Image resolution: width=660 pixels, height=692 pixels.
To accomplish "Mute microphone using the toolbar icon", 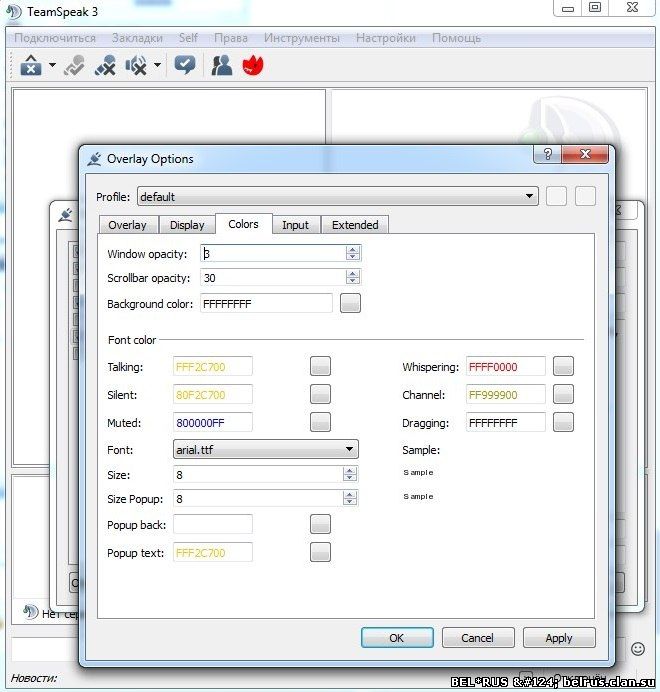I will pos(105,65).
